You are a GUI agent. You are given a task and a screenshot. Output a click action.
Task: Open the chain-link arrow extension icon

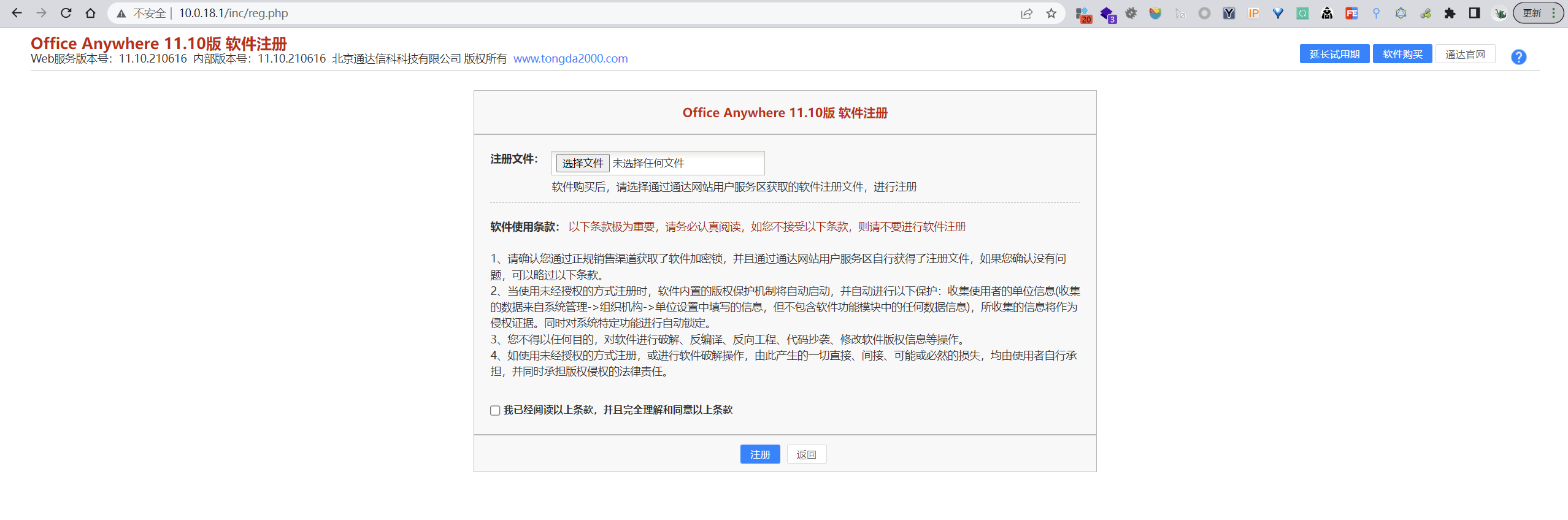click(x=1425, y=13)
